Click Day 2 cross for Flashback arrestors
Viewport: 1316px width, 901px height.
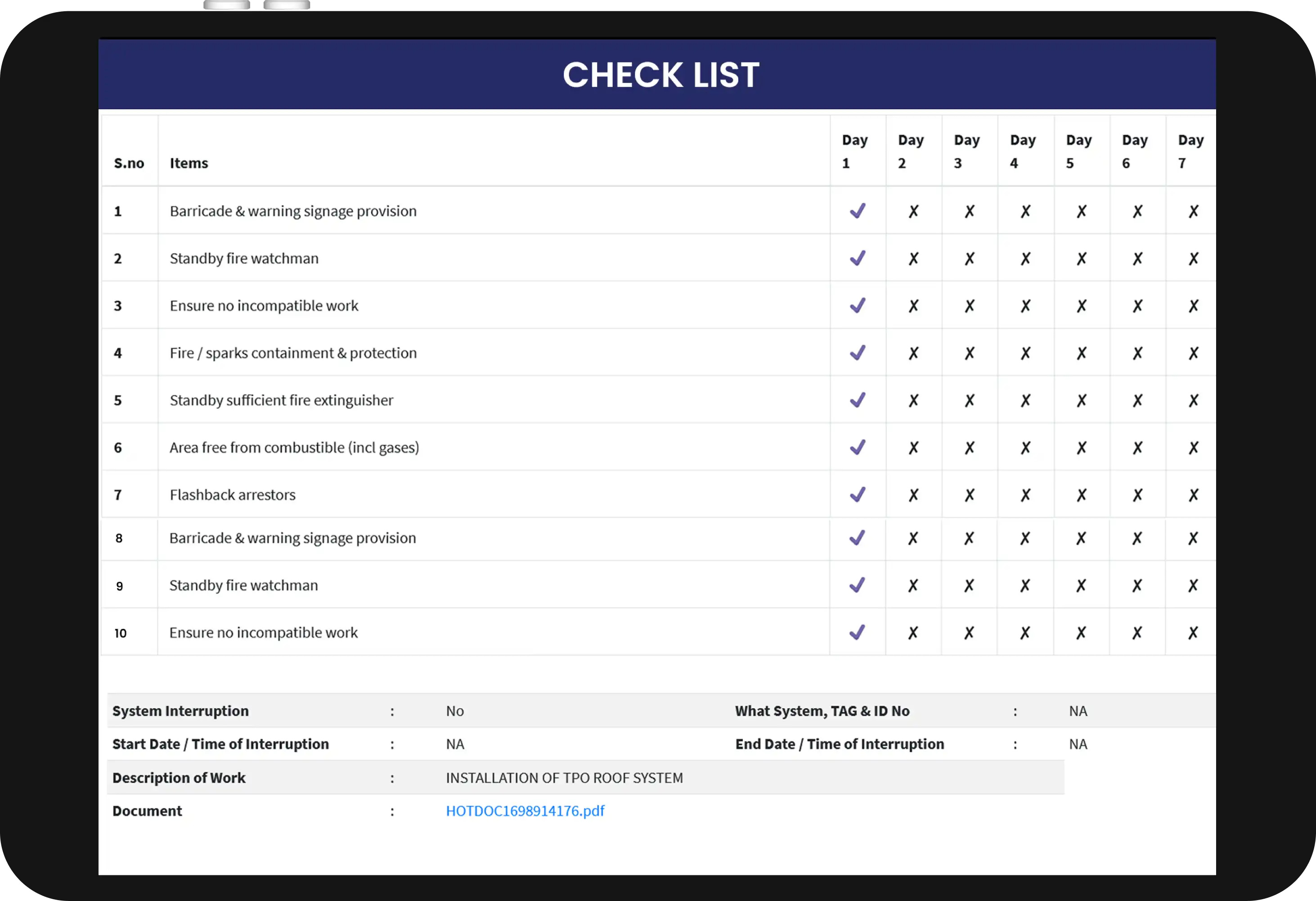(x=913, y=495)
